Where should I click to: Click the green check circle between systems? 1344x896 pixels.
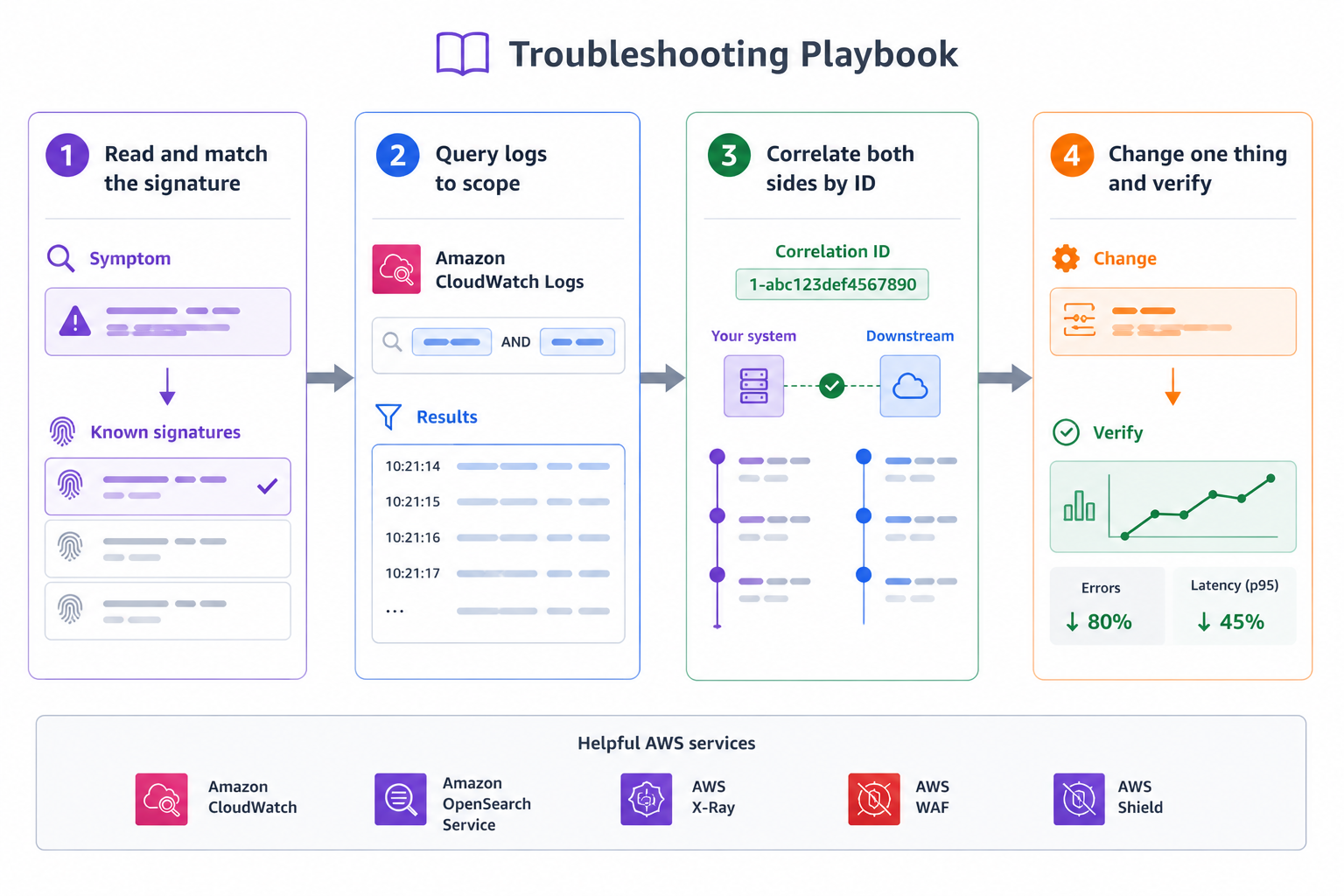pos(832,385)
